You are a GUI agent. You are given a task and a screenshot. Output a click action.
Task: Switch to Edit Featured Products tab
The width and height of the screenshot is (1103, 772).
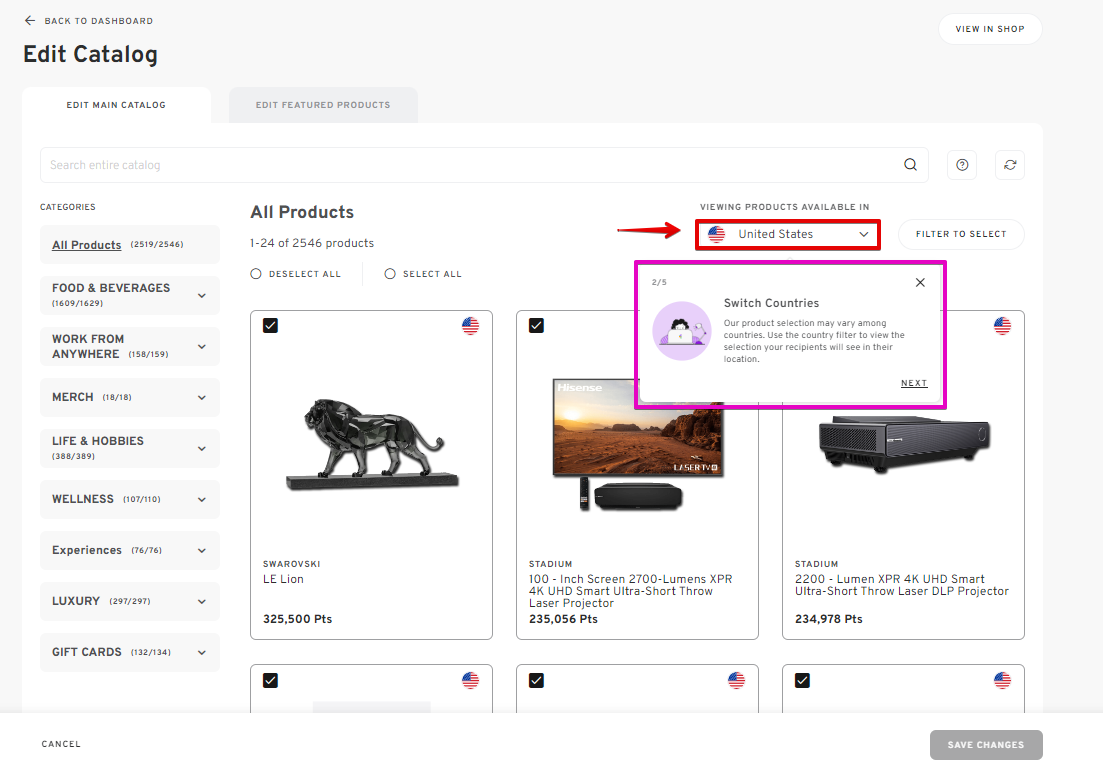[323, 105]
